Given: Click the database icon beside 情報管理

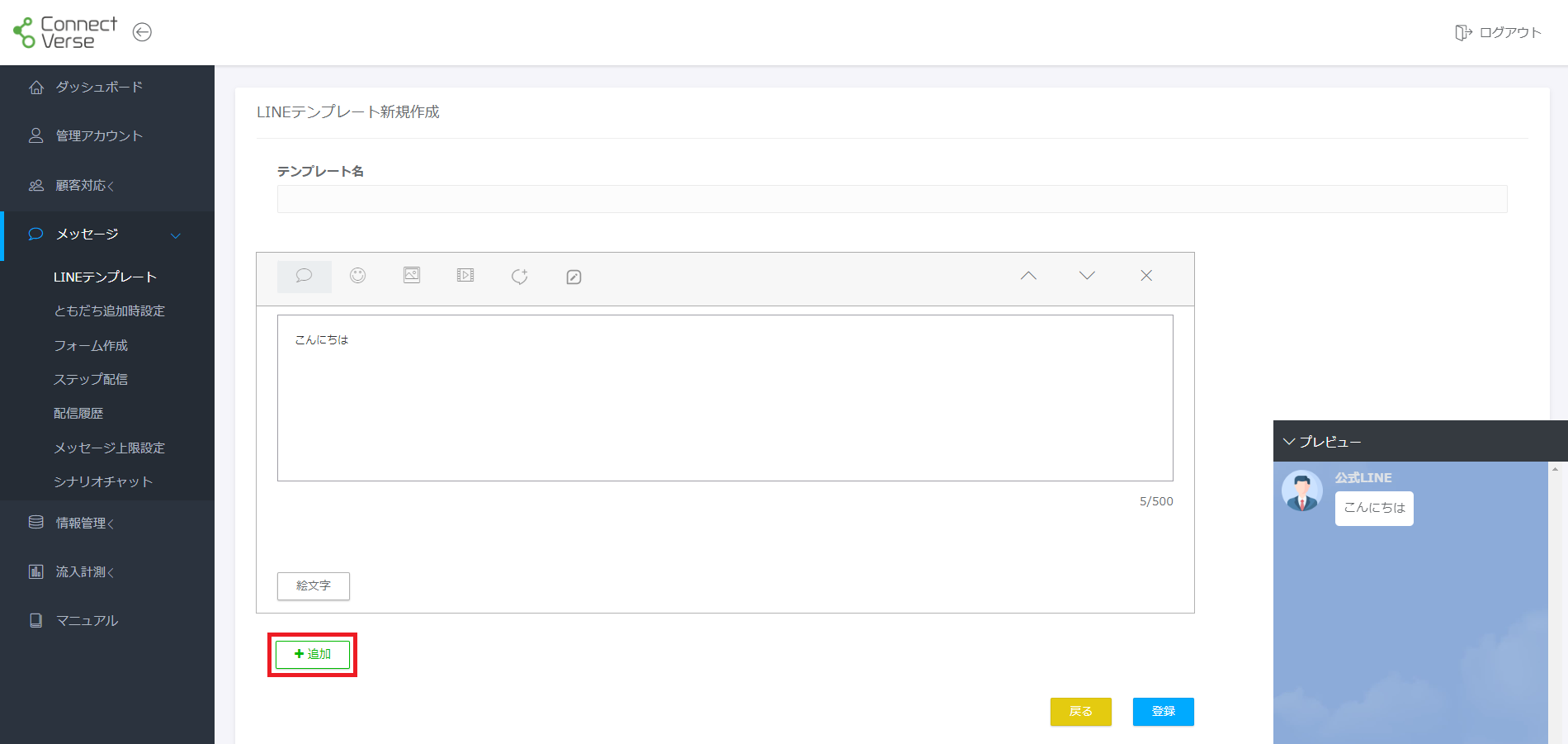Looking at the screenshot, I should 36,522.
